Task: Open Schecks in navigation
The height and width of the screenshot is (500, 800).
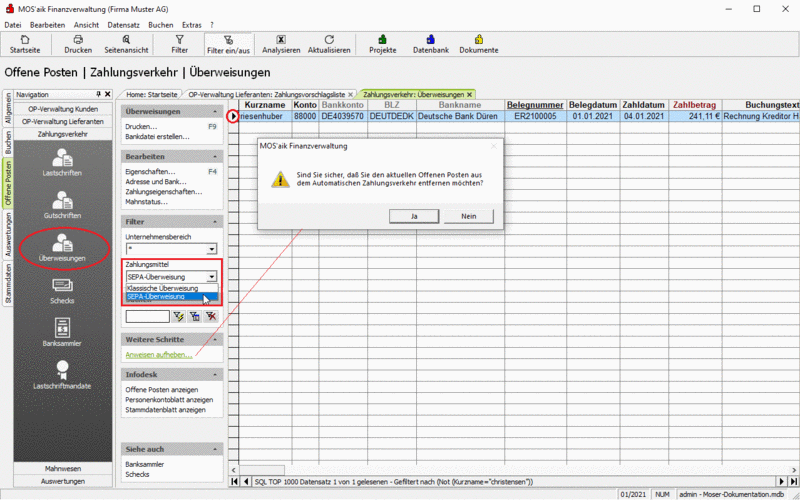Action: (62, 291)
